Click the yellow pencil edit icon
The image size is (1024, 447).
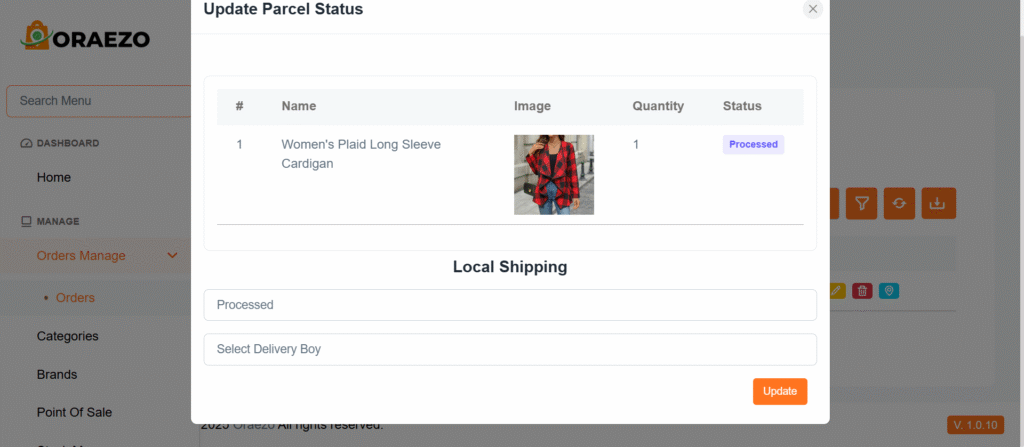(837, 291)
